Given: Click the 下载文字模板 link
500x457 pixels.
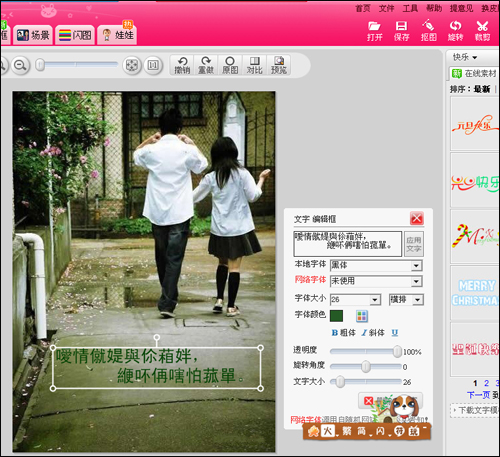Looking at the screenshot, I should pyautogui.click(x=477, y=410).
